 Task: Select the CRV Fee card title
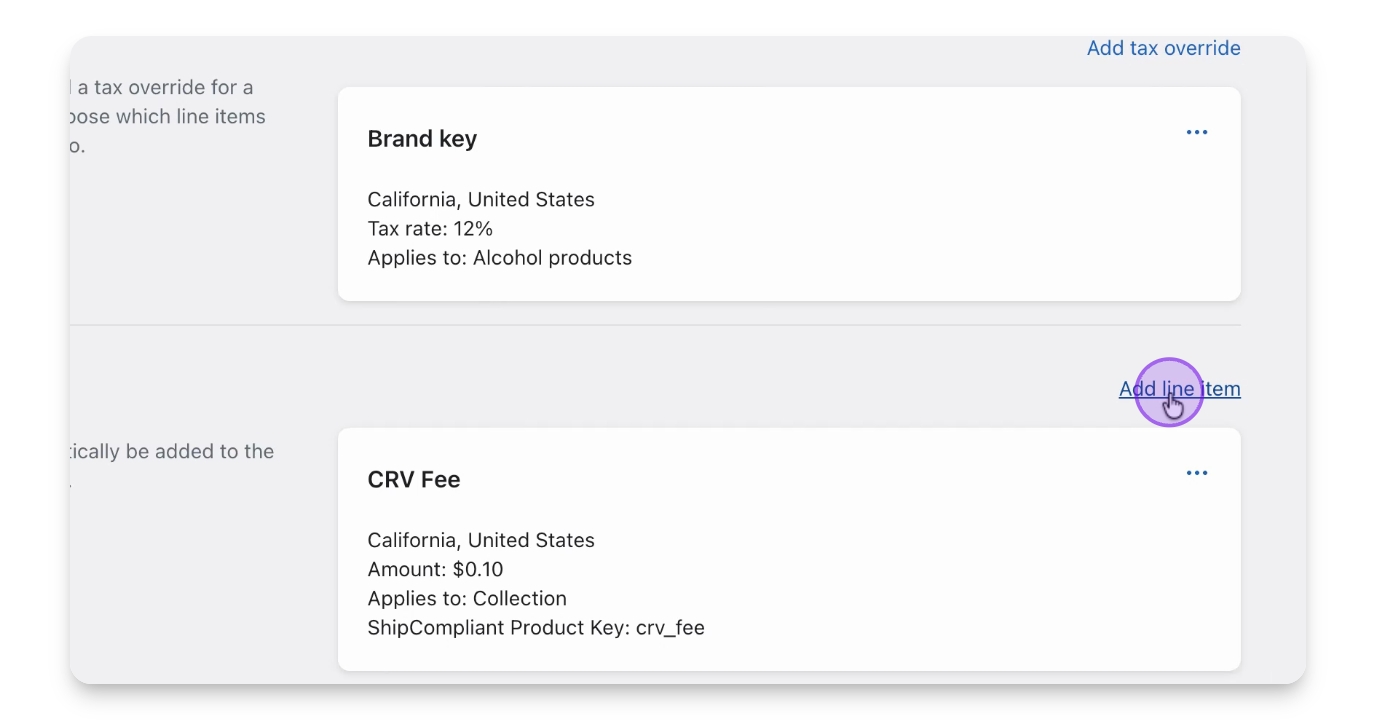[x=414, y=480]
